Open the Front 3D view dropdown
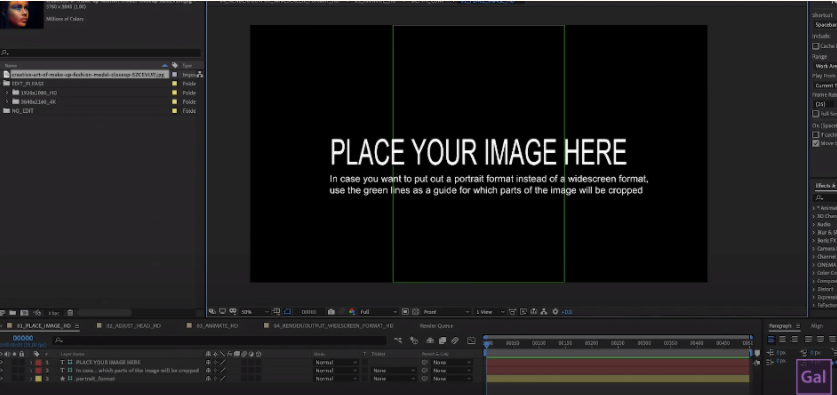The image size is (837, 395). (x=446, y=312)
